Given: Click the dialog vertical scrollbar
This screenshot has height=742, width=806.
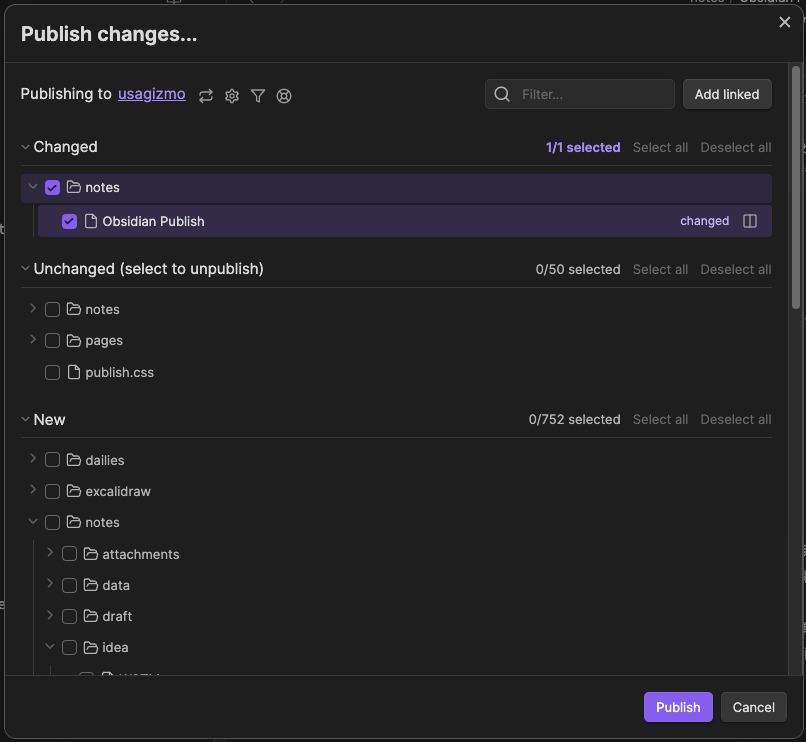Looking at the screenshot, I should coord(796,188).
